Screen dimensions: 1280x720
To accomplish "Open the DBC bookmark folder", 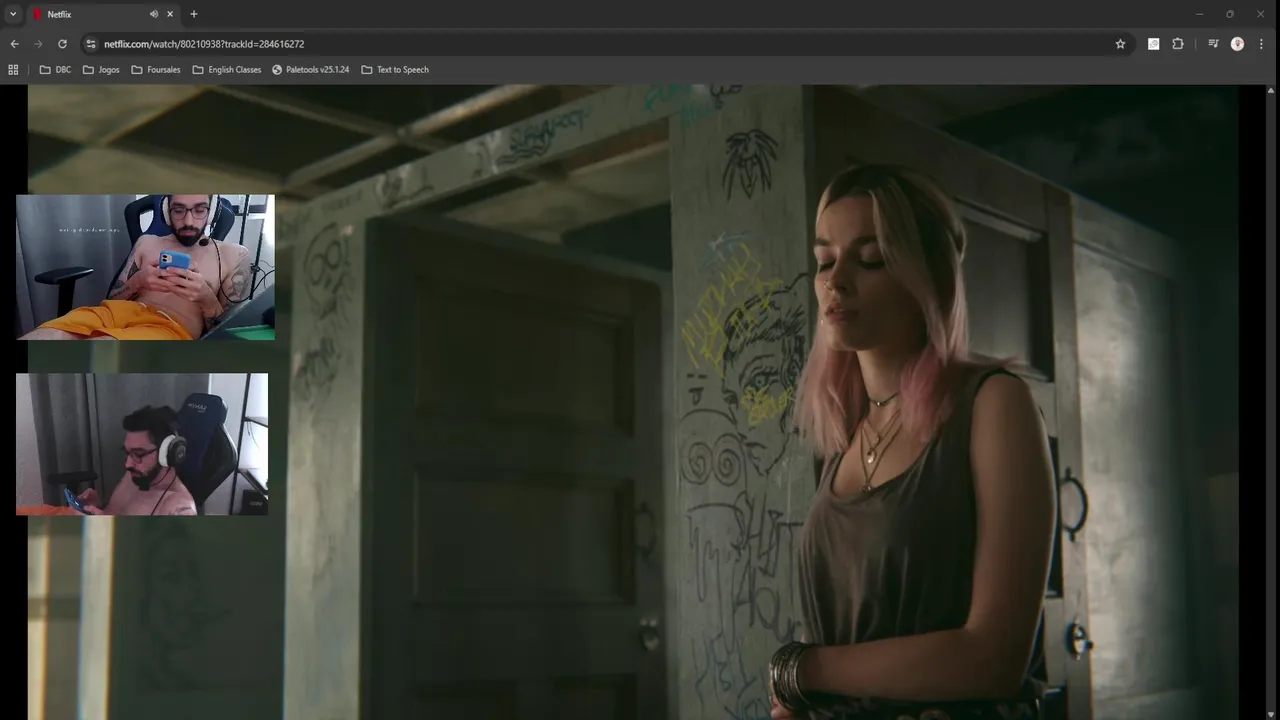I will [55, 70].
